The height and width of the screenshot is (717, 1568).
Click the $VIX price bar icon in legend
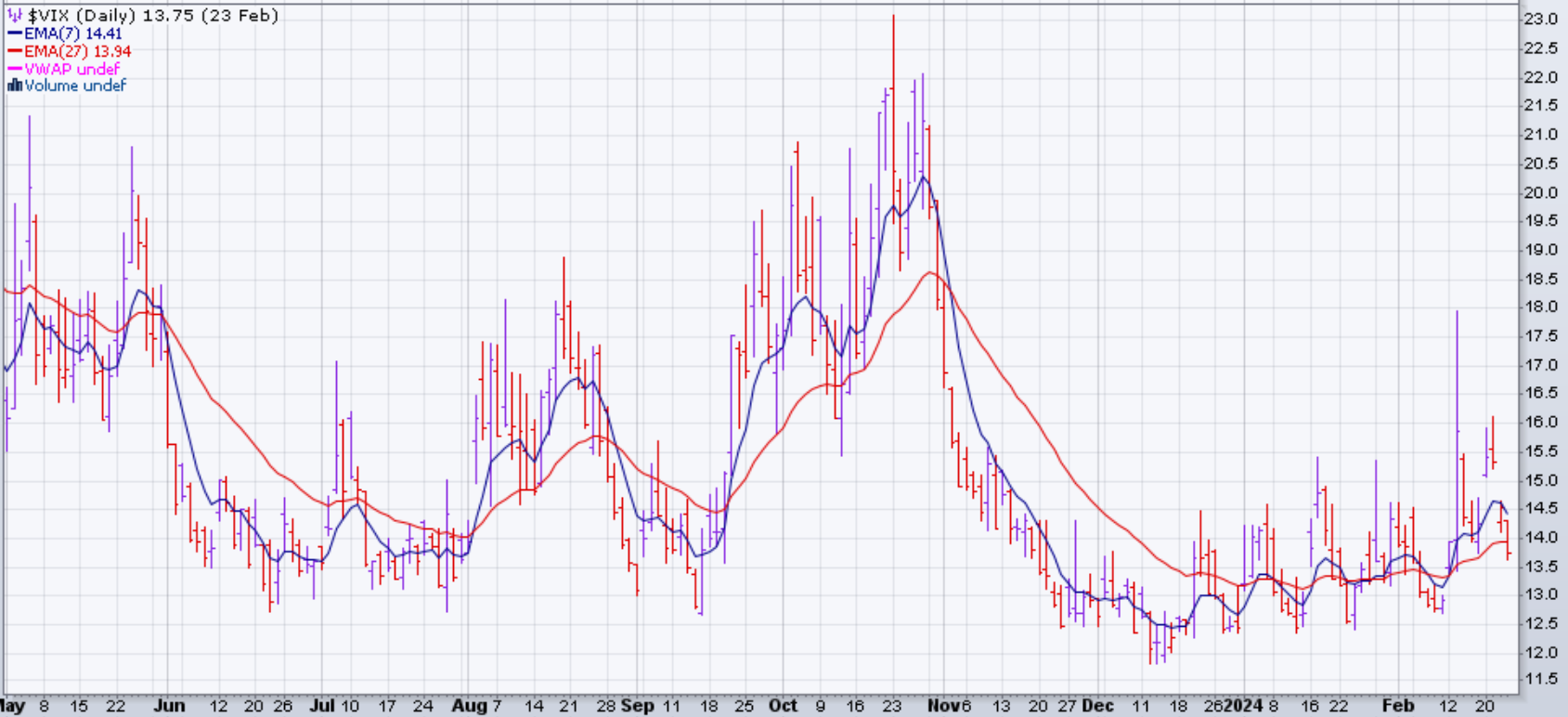tap(15, 16)
